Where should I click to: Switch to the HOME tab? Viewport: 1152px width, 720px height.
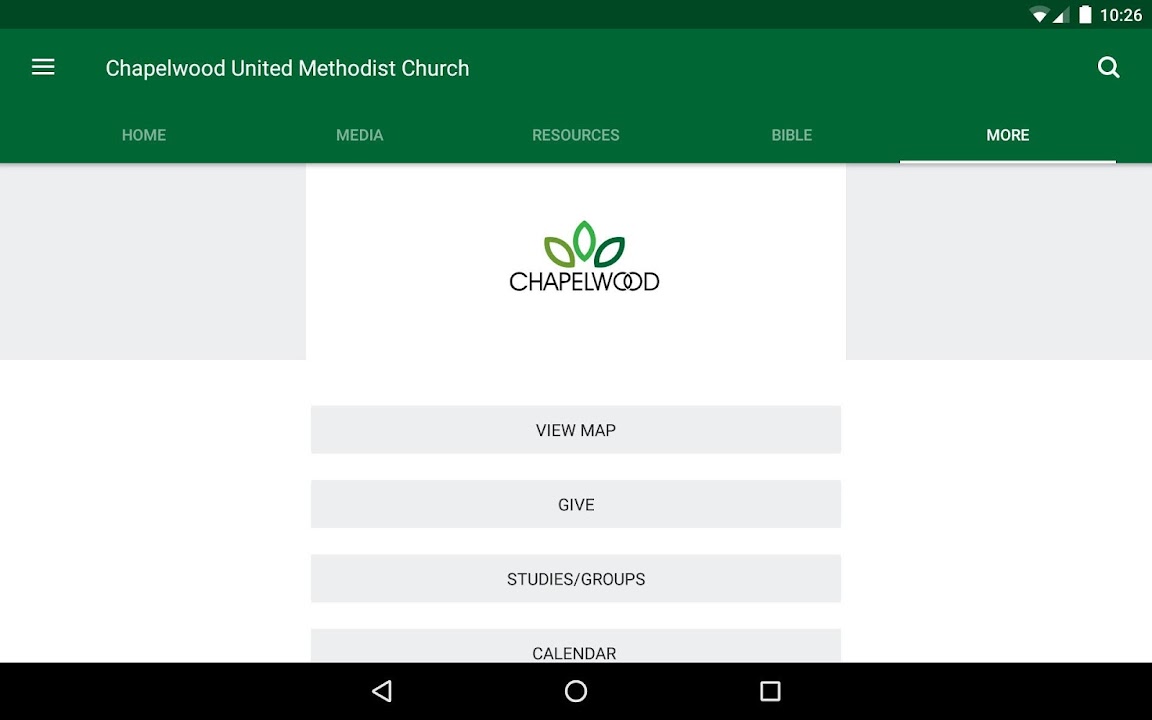(x=144, y=135)
